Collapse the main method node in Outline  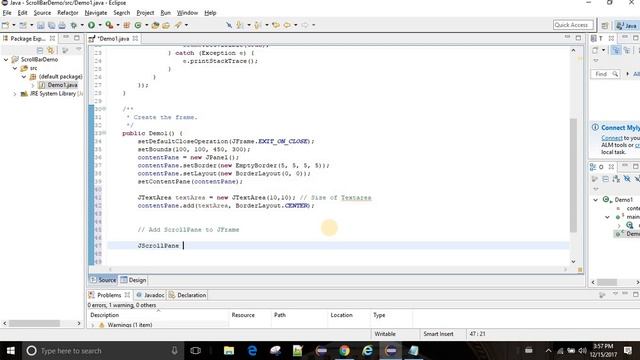[x=607, y=217]
